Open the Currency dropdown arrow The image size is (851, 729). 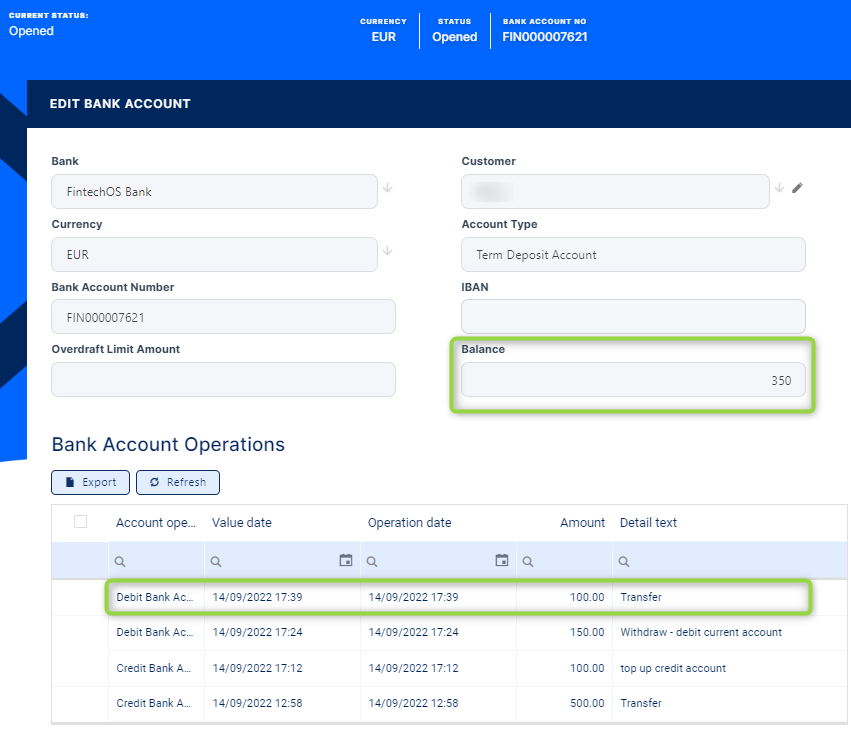click(387, 250)
